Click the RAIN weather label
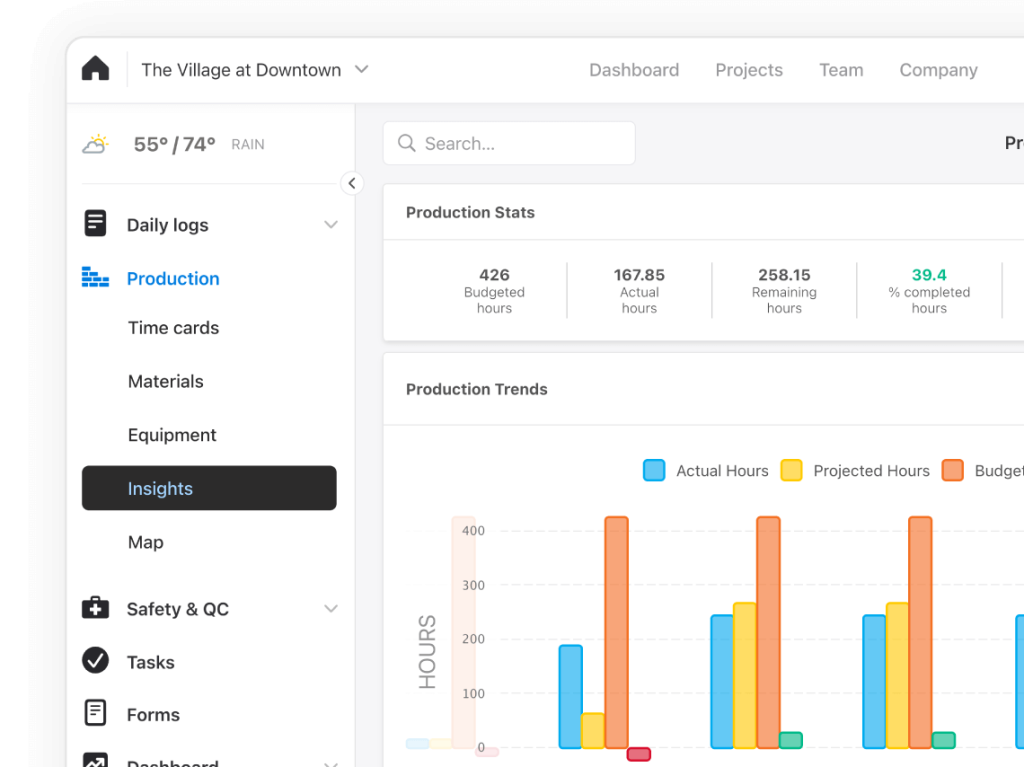 coord(248,144)
